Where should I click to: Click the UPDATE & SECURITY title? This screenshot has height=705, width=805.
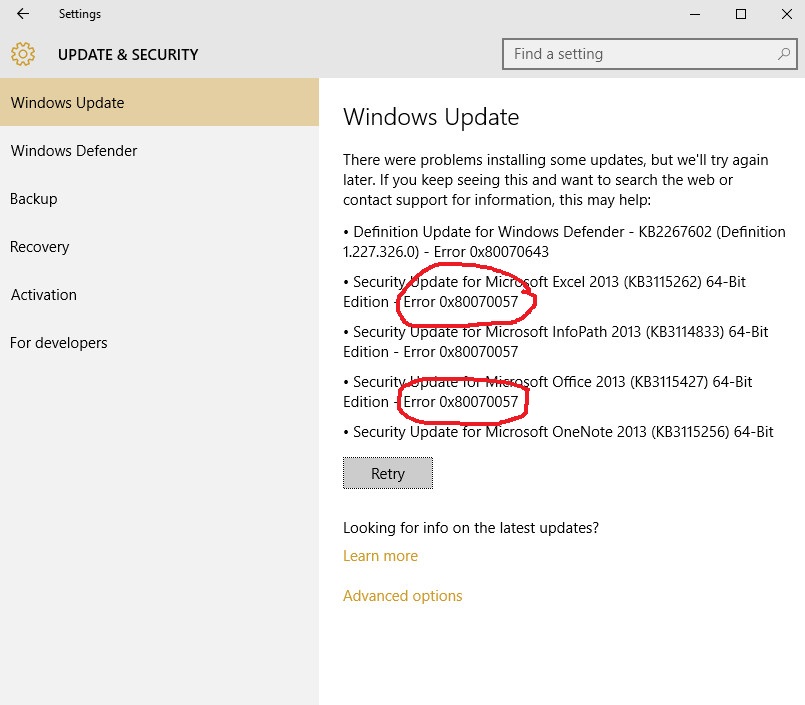128,54
